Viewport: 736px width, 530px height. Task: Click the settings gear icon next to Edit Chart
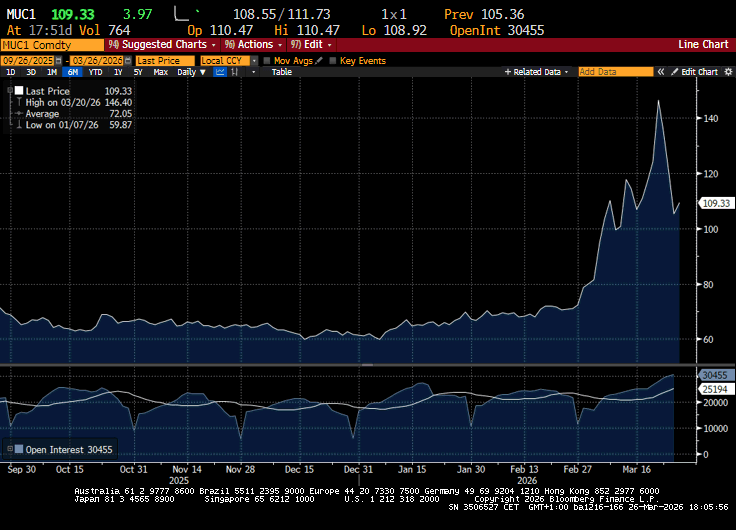727,72
